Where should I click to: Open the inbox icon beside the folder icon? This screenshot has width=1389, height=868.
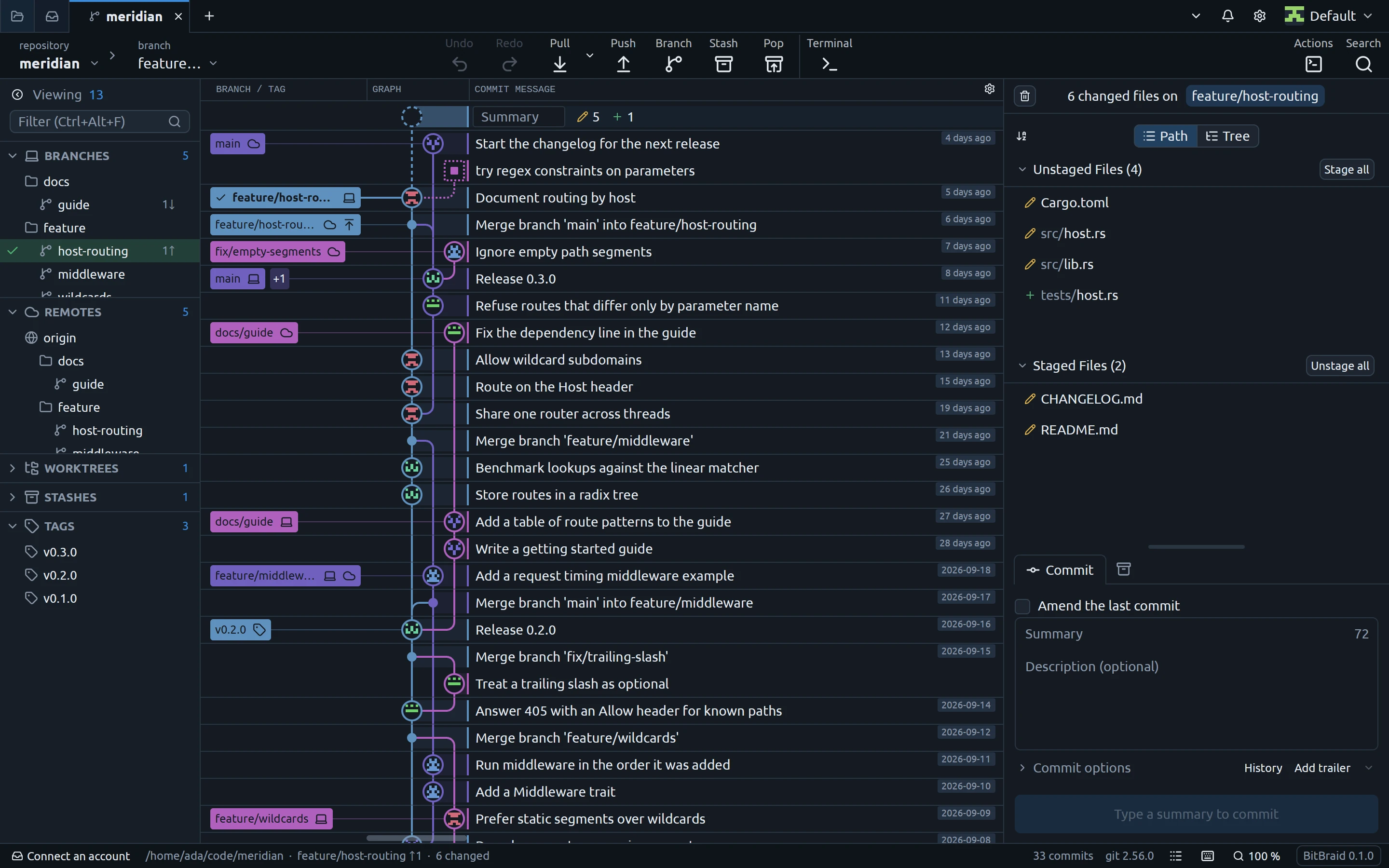click(52, 16)
